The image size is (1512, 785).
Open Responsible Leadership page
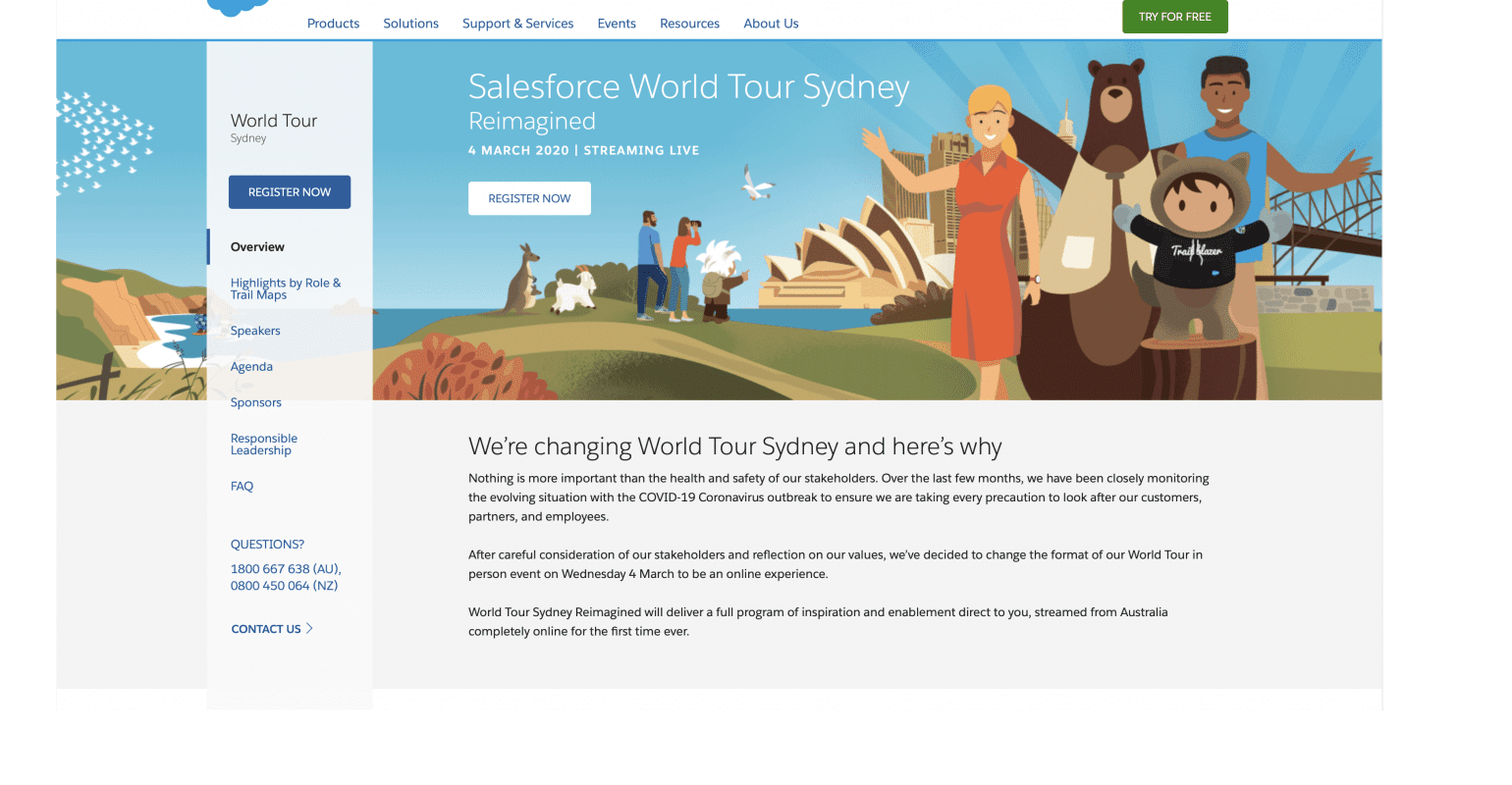pyautogui.click(x=264, y=445)
